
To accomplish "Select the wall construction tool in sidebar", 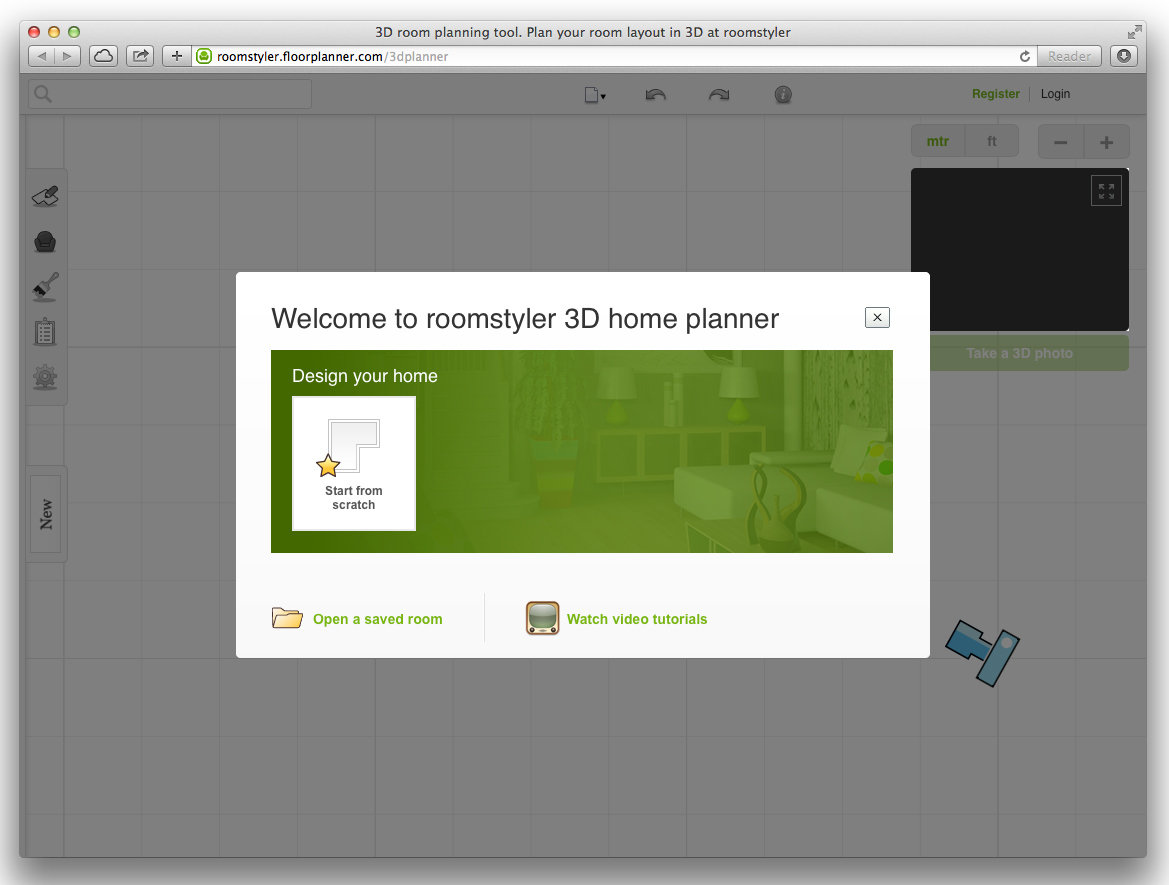I will [45, 197].
